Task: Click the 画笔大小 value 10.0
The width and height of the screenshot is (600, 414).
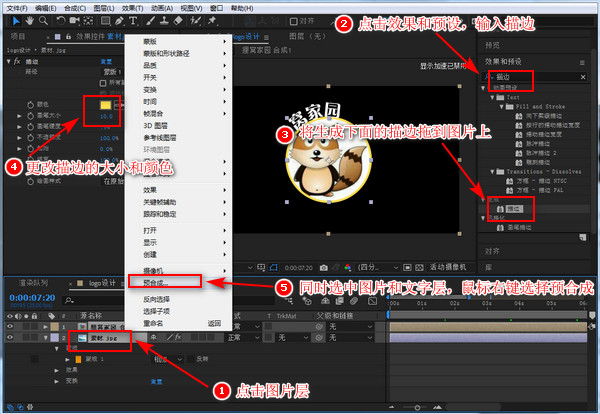Action: pyautogui.click(x=106, y=116)
